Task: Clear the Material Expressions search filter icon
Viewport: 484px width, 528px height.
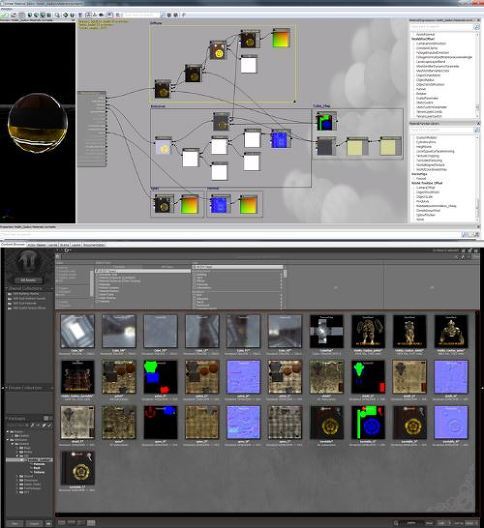Action: point(477,27)
